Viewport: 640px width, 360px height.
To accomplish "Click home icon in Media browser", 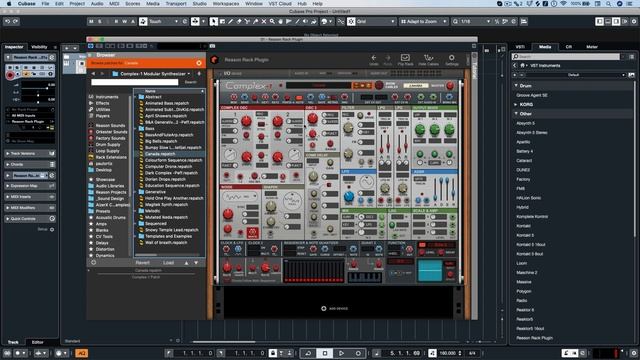I will click(x=522, y=65).
